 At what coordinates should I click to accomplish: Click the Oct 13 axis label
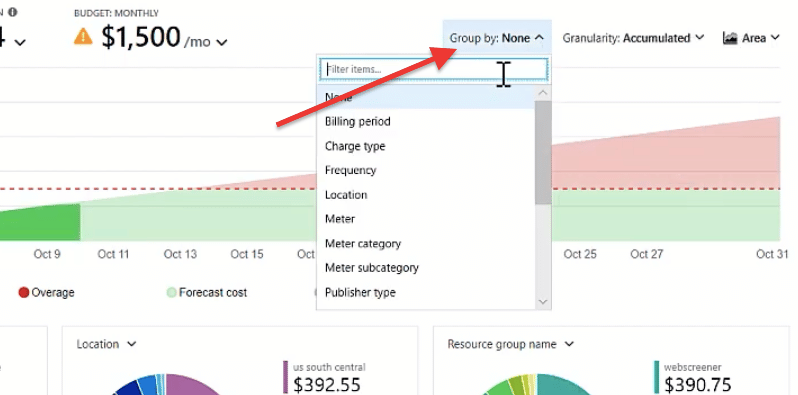[x=180, y=254]
